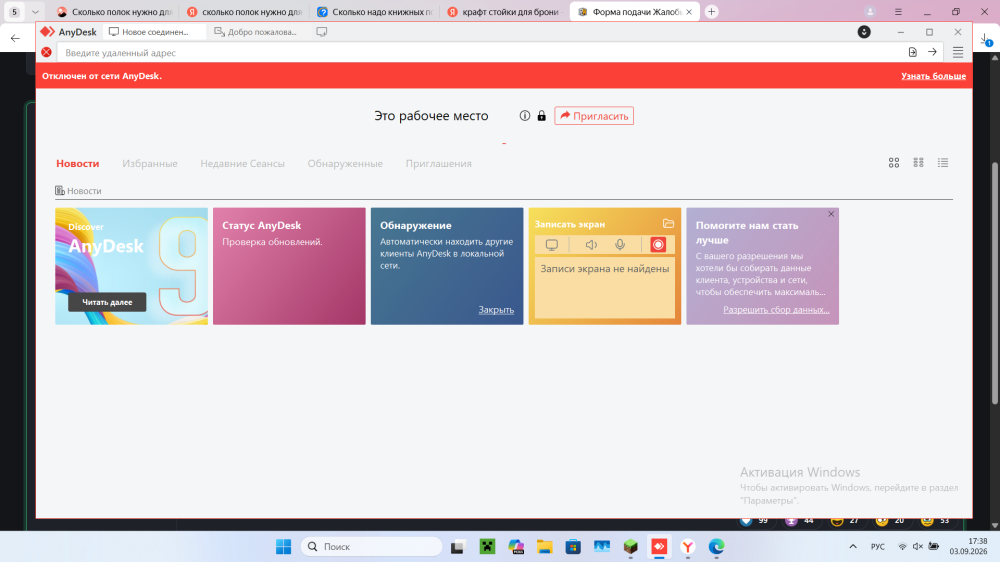Image resolution: width=1000 pixels, height=562 pixels.
Task: Open the Приглашения tab
Action: coord(439,163)
